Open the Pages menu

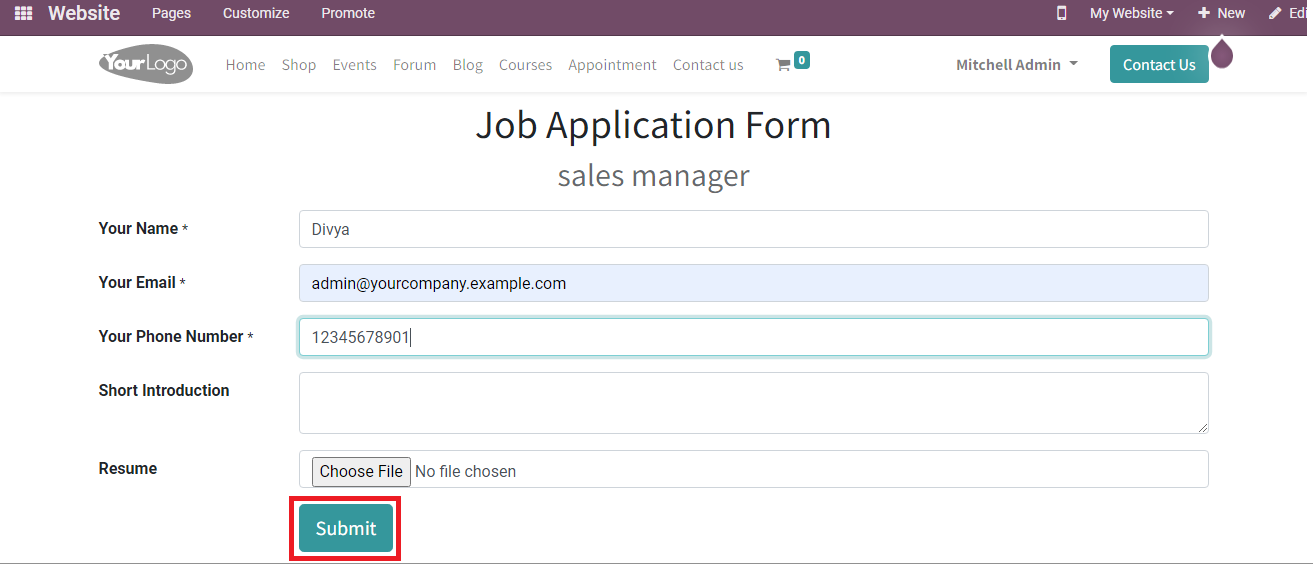171,13
